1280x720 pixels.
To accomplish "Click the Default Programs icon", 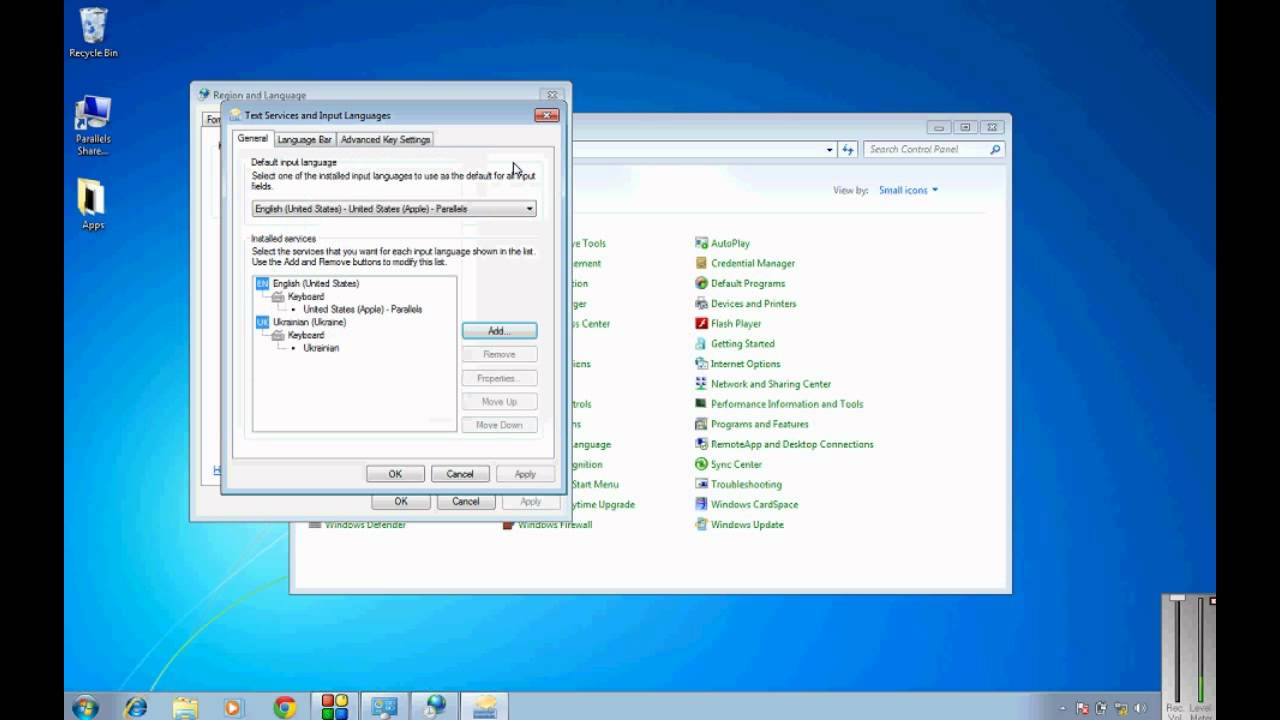I will pyautogui.click(x=701, y=283).
